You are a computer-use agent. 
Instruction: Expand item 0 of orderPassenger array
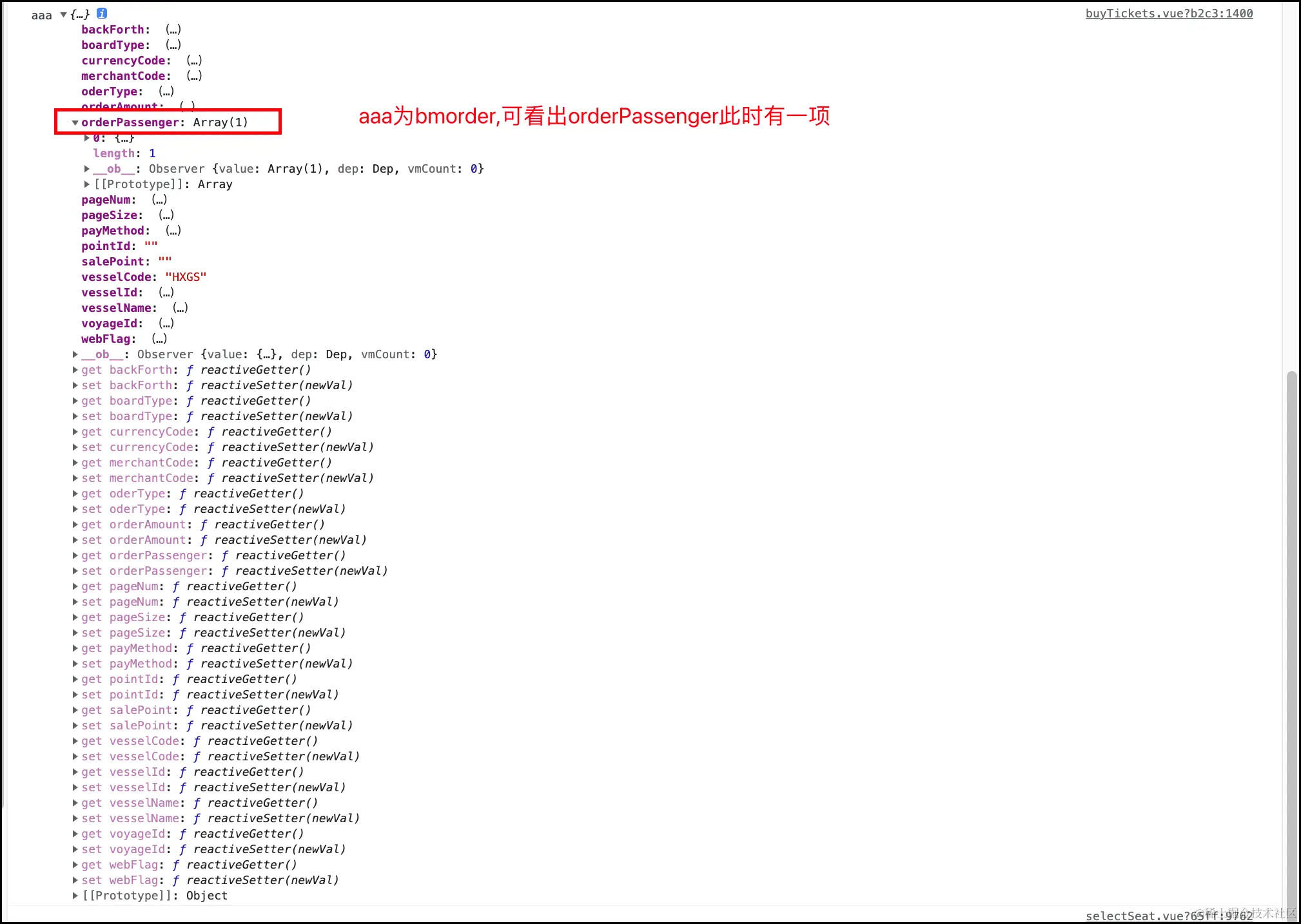[x=87, y=138]
